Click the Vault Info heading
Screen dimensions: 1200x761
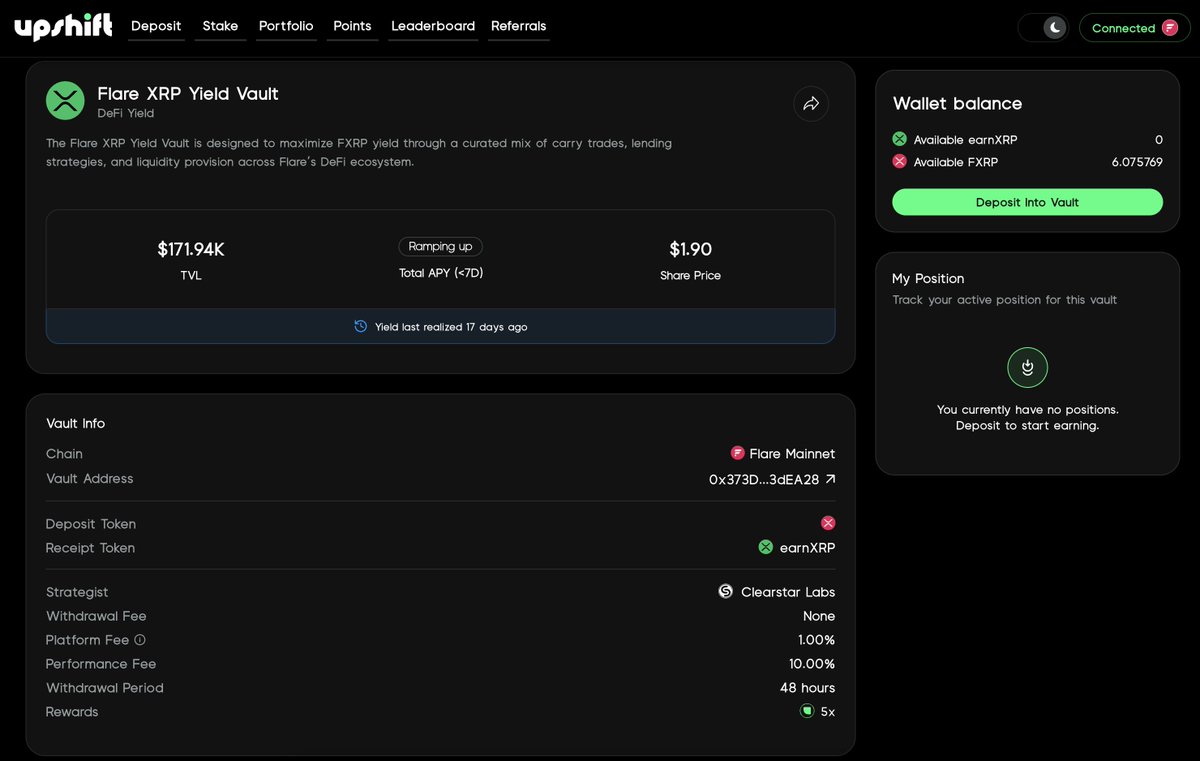point(76,423)
